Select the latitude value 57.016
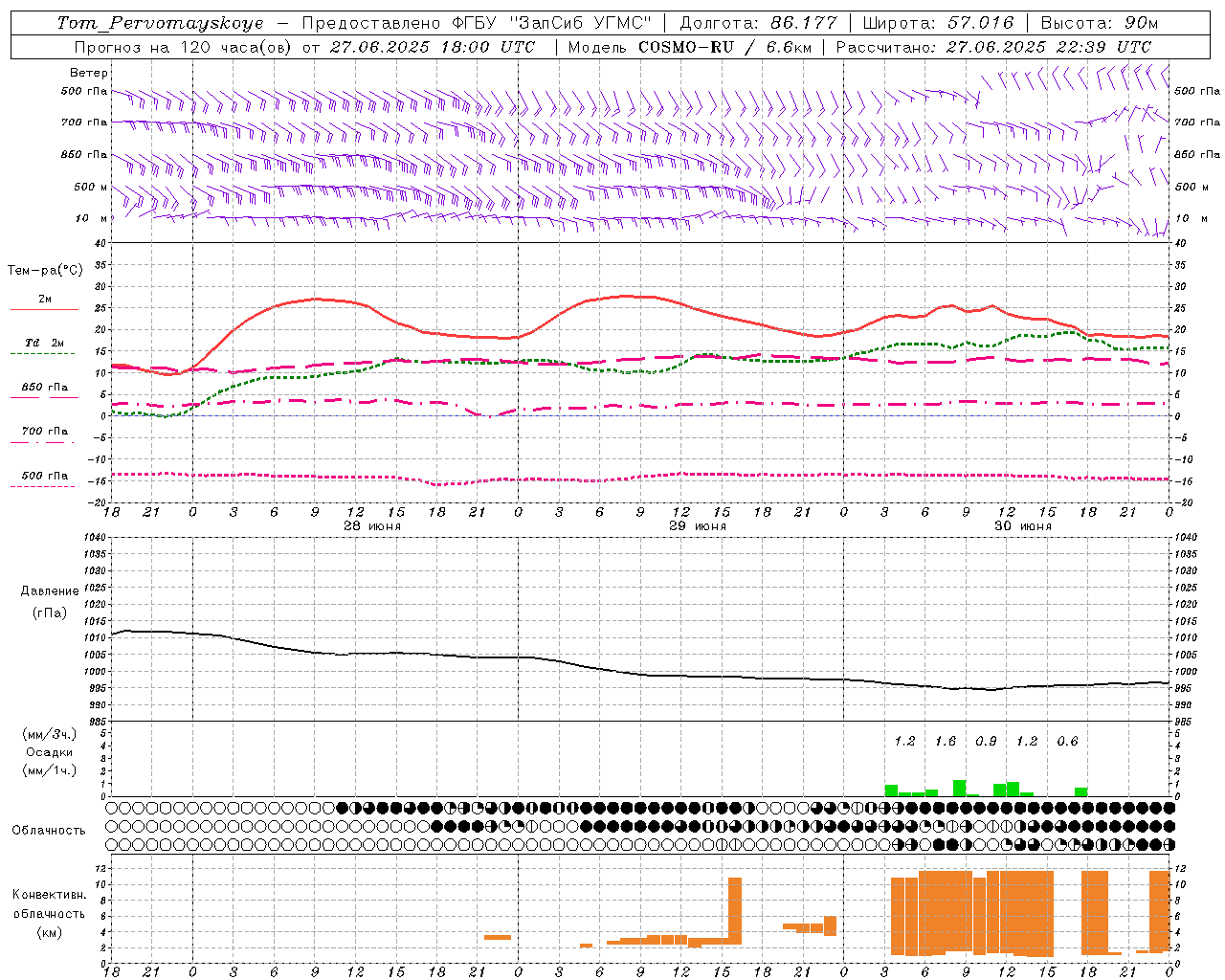1225x980 pixels. point(979,23)
